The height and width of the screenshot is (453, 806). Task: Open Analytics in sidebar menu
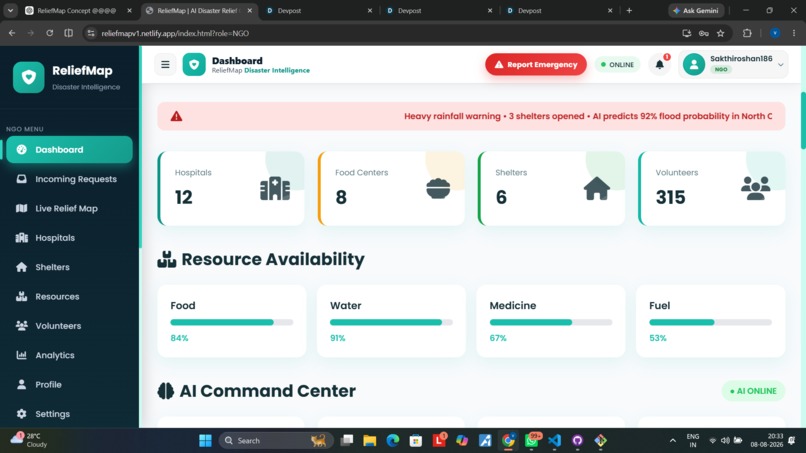point(69,355)
